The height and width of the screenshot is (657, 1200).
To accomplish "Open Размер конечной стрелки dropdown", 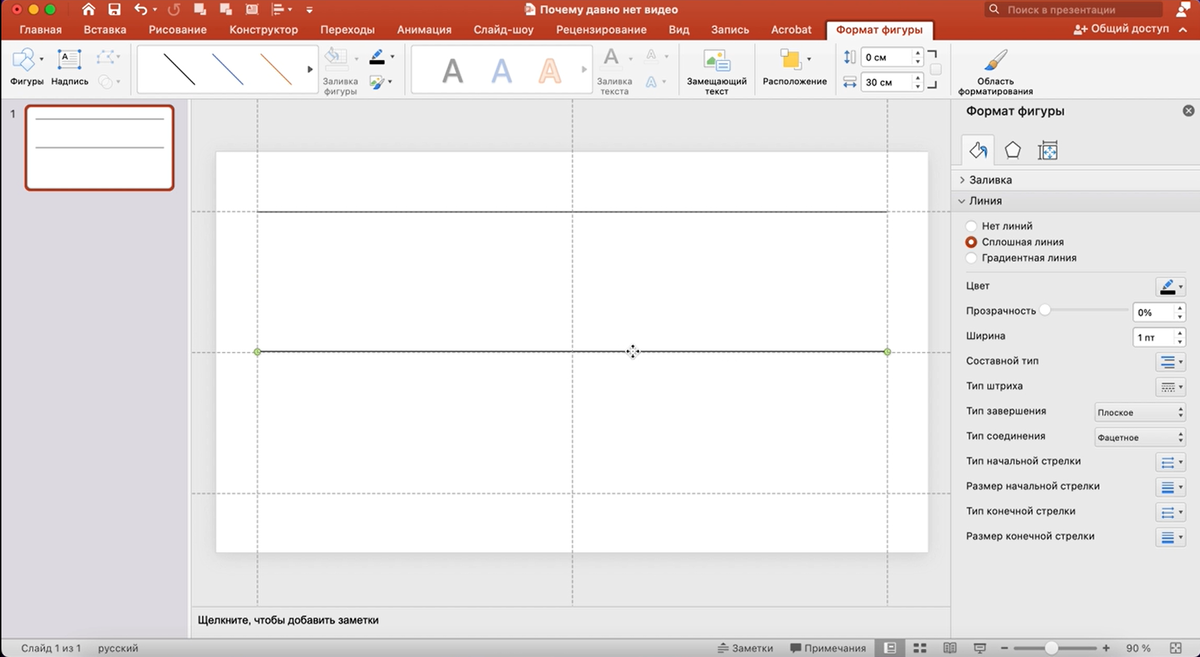I will pyautogui.click(x=1170, y=537).
